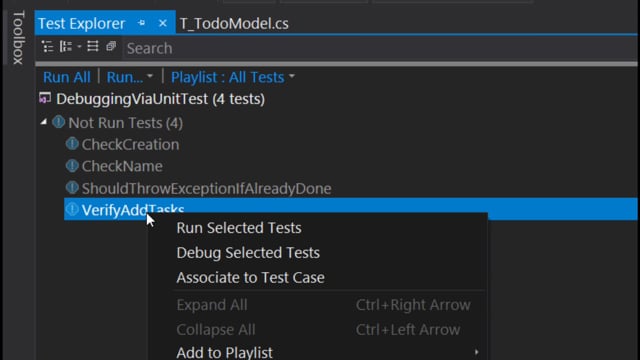This screenshot has width=640, height=360.
Task: Choose Run Selected Tests from context menu
Action: pos(239,228)
